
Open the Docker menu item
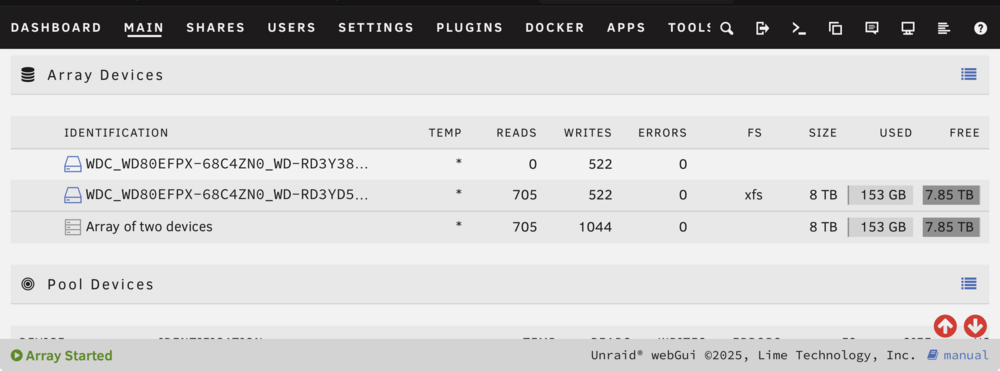(x=555, y=28)
